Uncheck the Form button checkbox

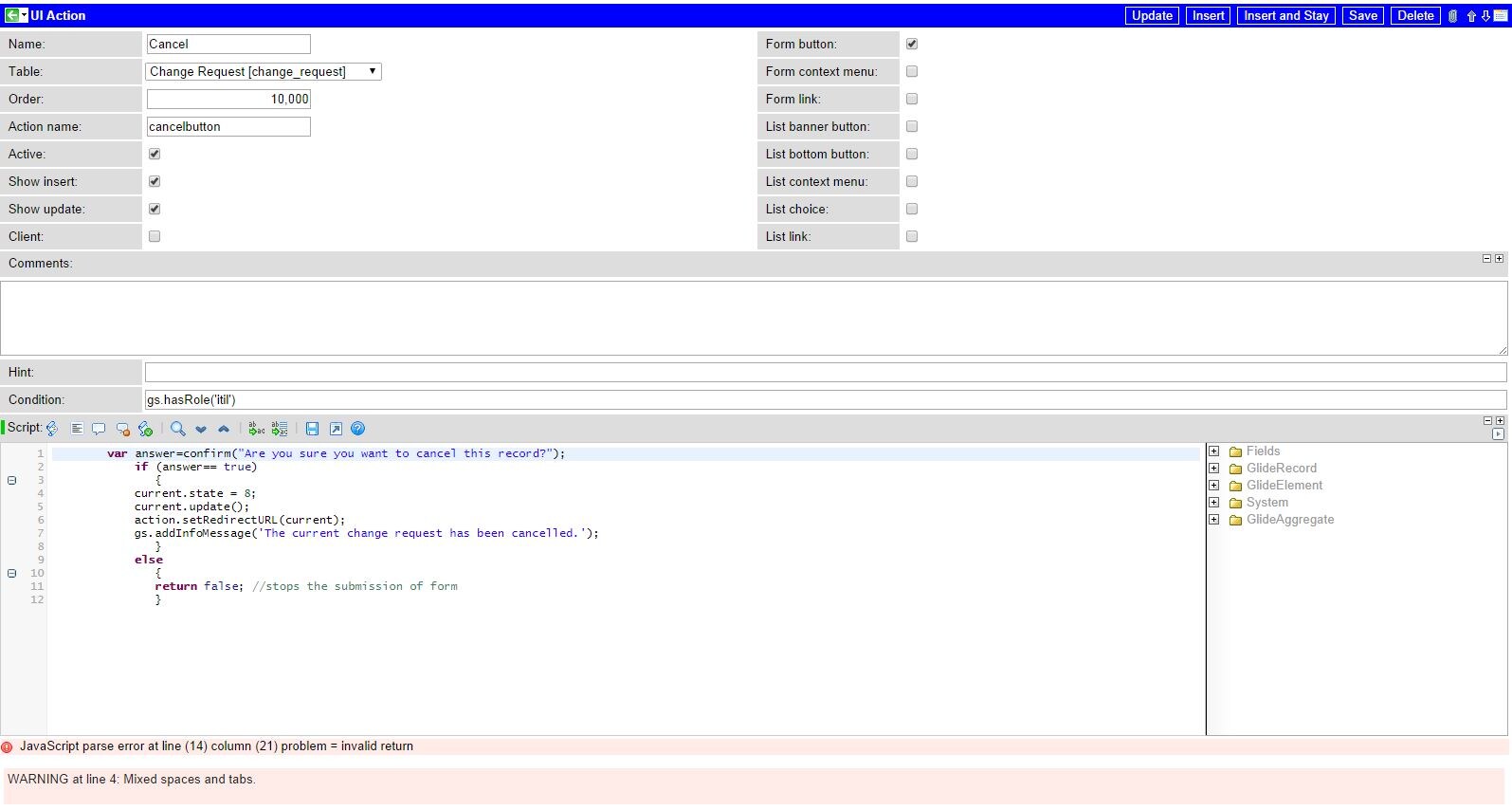point(912,44)
